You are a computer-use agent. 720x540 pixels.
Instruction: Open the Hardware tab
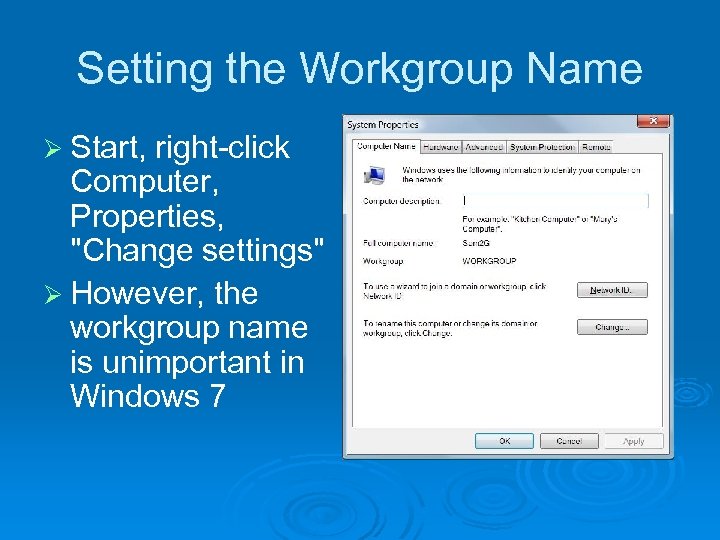click(441, 147)
